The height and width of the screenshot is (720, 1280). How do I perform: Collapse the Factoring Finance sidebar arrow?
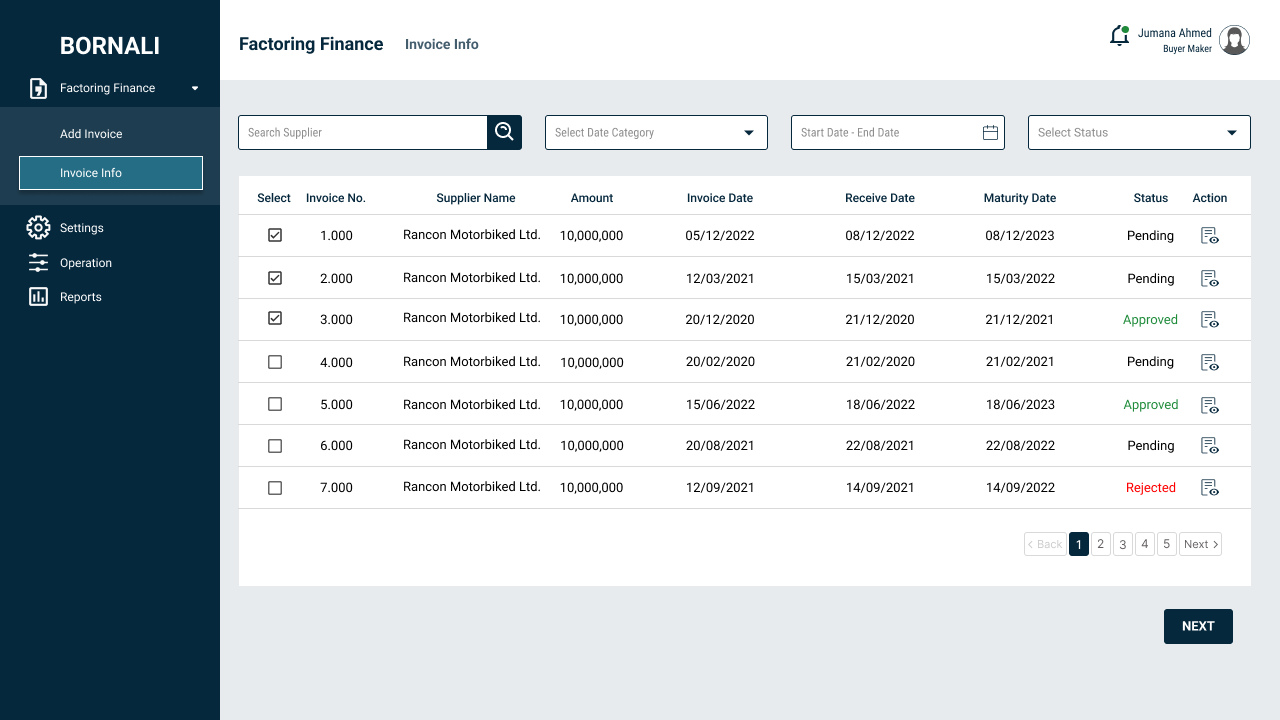pyautogui.click(x=195, y=88)
